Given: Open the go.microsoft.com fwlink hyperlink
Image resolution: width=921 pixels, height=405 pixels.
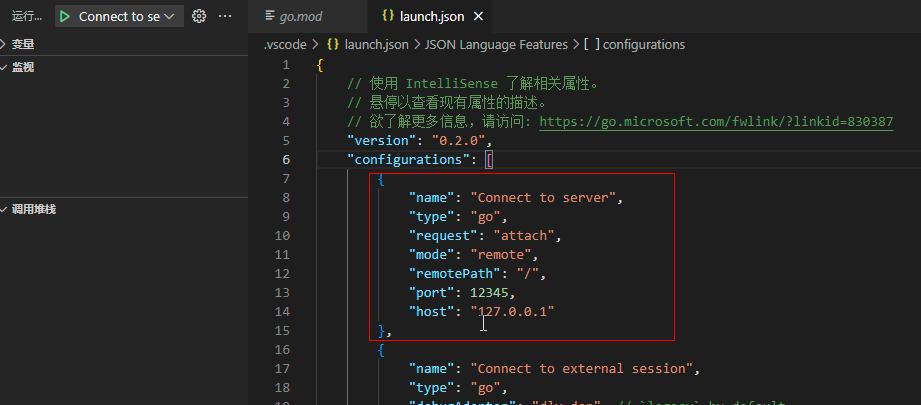Looking at the screenshot, I should (716, 122).
